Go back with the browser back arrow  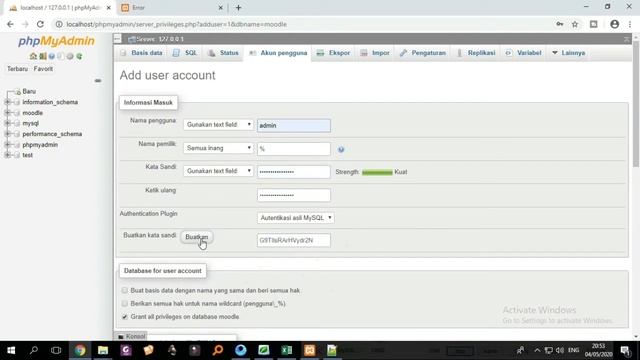(x=10, y=24)
